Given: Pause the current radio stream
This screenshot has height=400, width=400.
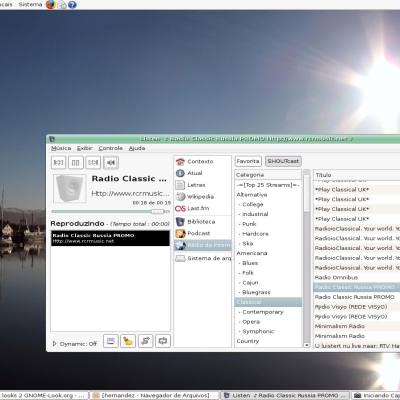Looking at the screenshot, I should (x=76, y=163).
